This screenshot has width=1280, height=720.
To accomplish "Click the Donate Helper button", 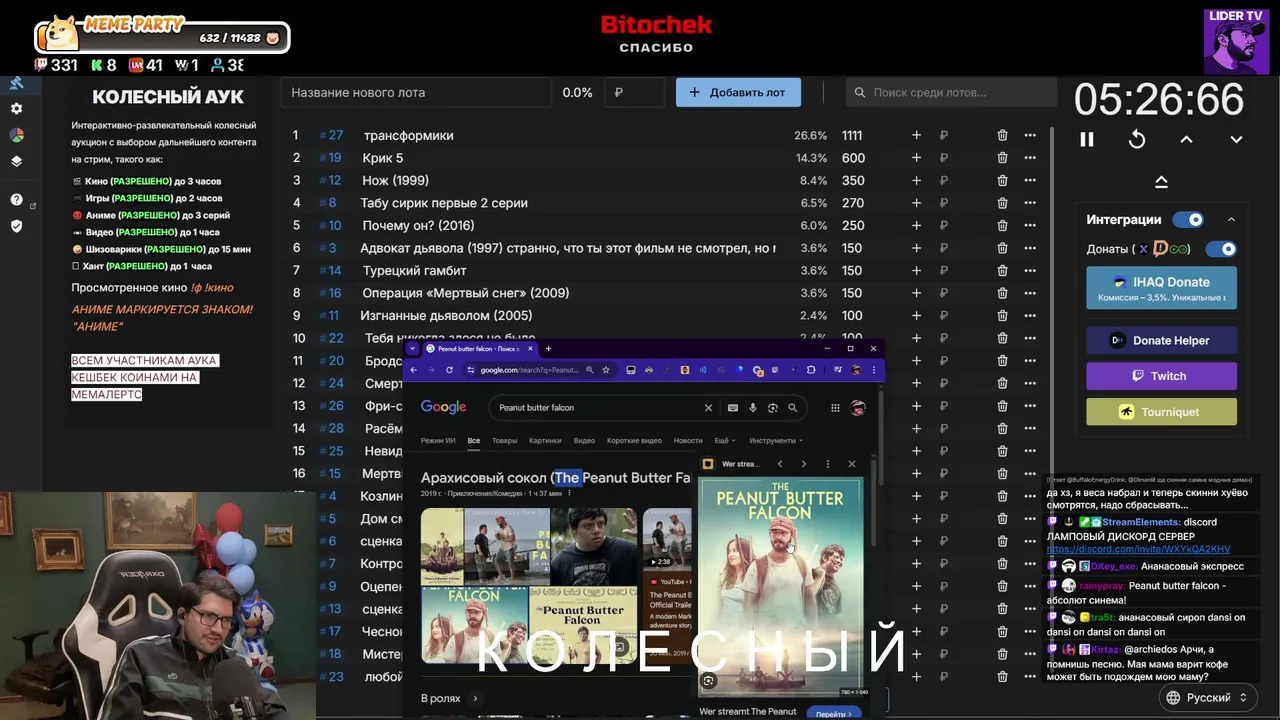I will click(1161, 340).
